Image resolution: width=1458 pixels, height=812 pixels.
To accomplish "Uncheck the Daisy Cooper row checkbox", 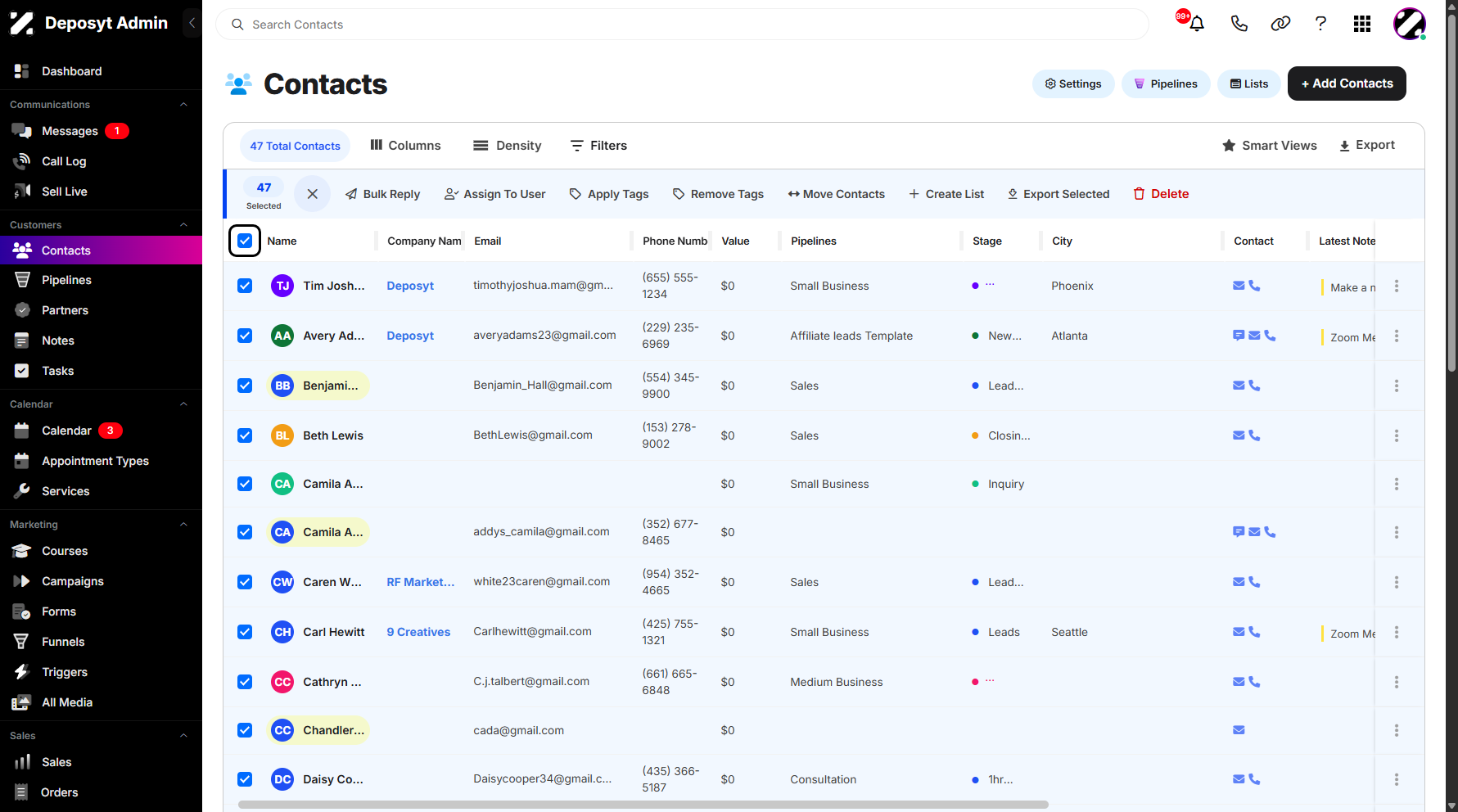I will click(x=245, y=779).
